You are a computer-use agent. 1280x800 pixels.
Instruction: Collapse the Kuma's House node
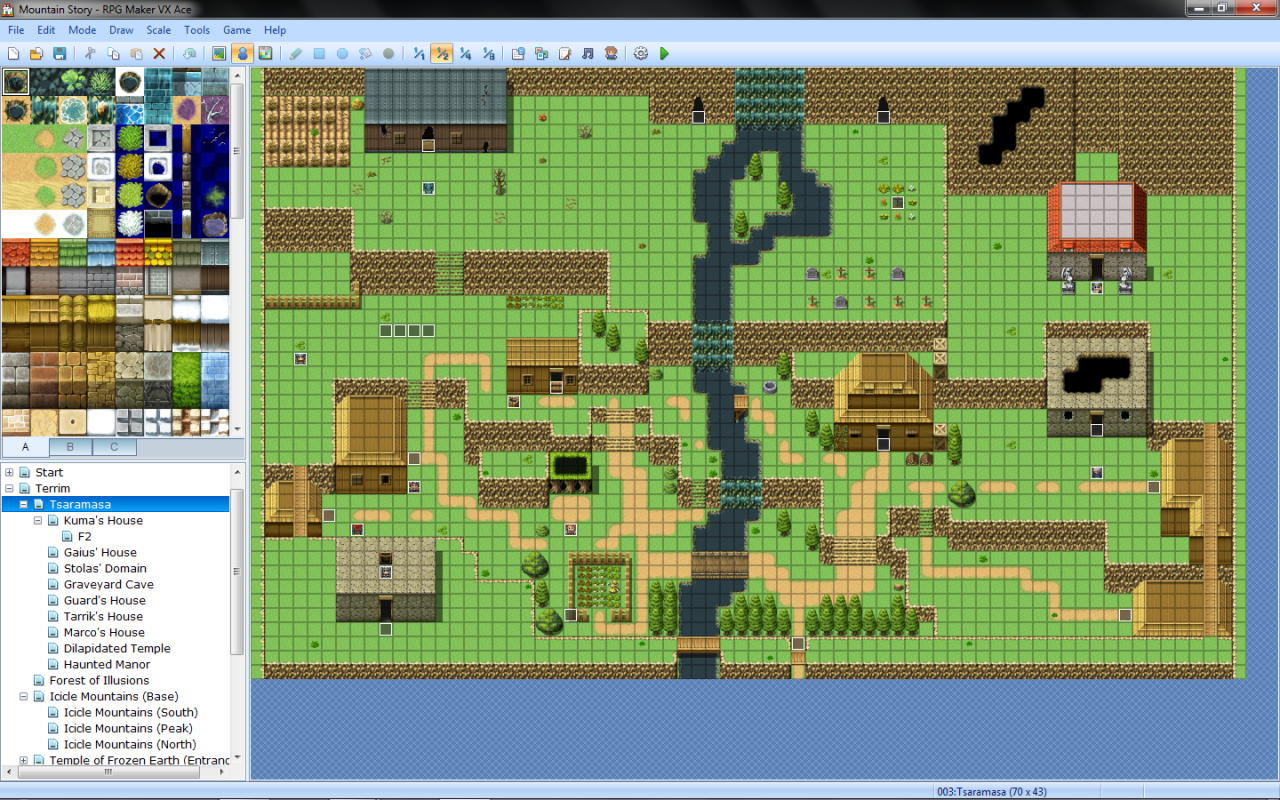point(38,520)
